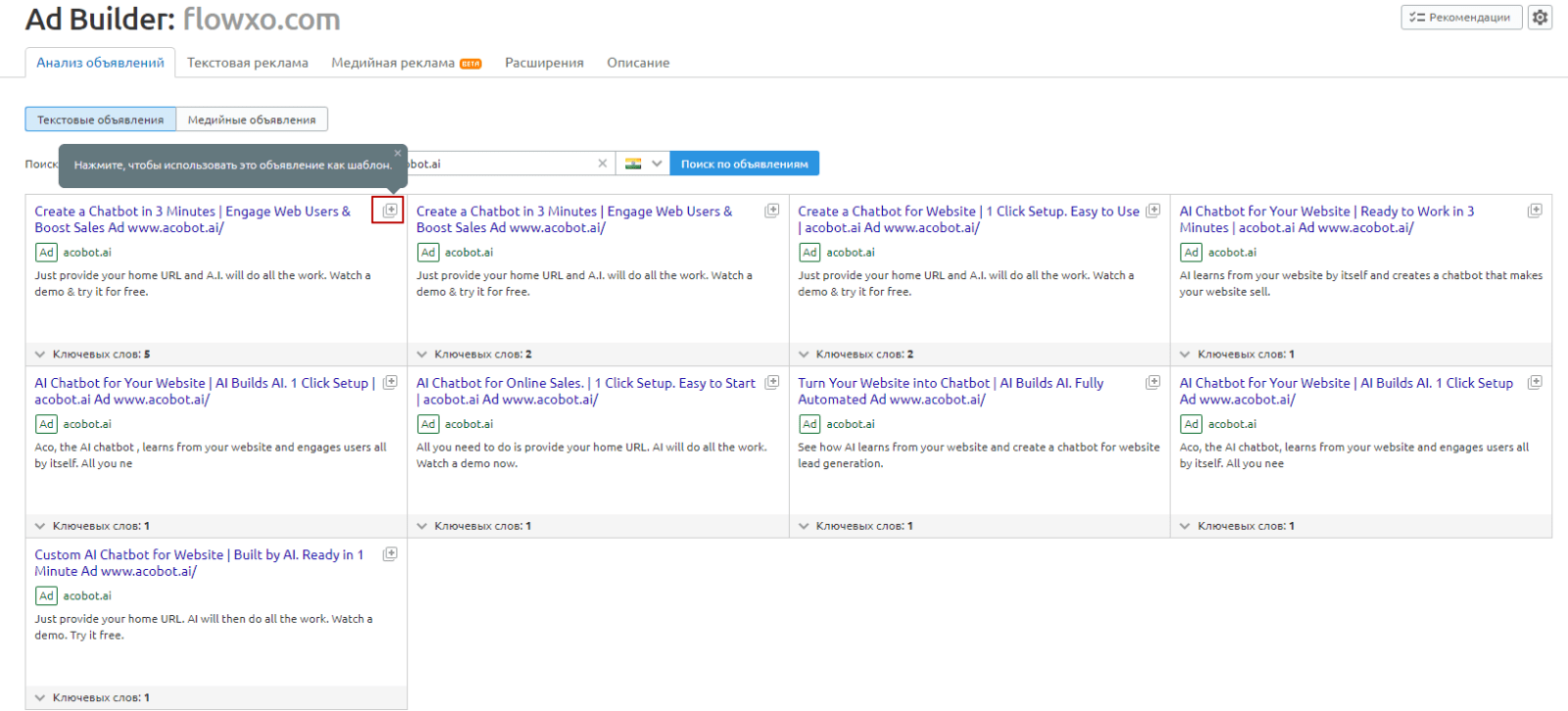Select the 'Текстовые объявления' toggle button

click(x=101, y=119)
